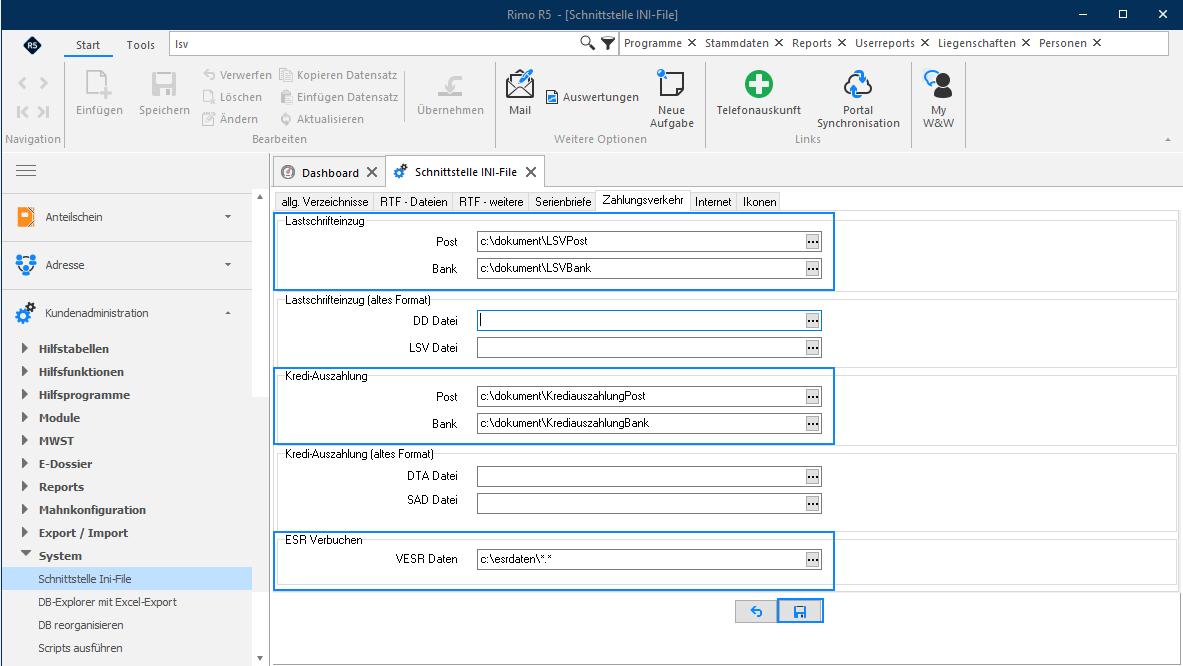Open the allg. Verzeichnisse tab
1183x666 pixels.
324,201
